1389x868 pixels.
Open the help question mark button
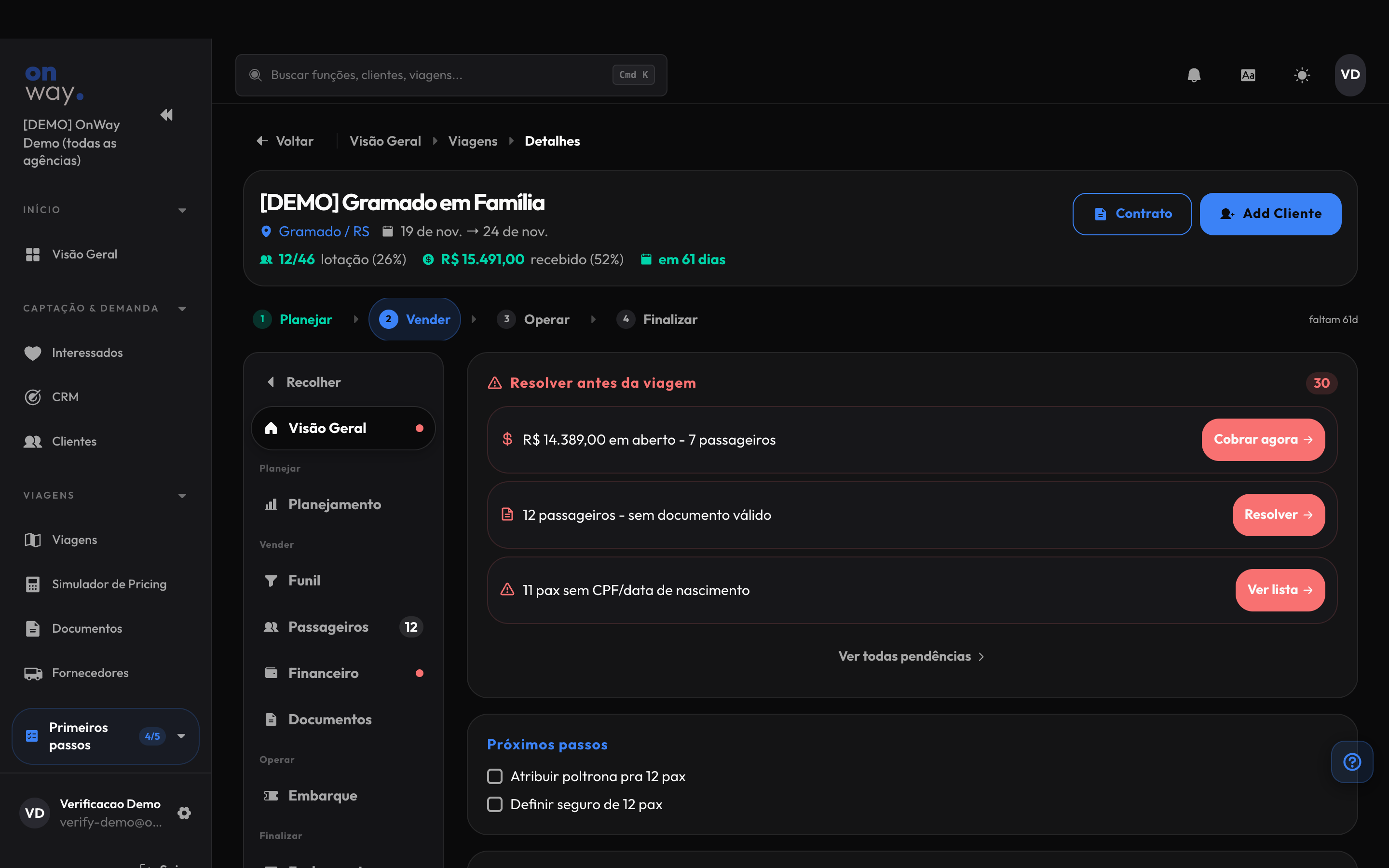pos(1352,762)
